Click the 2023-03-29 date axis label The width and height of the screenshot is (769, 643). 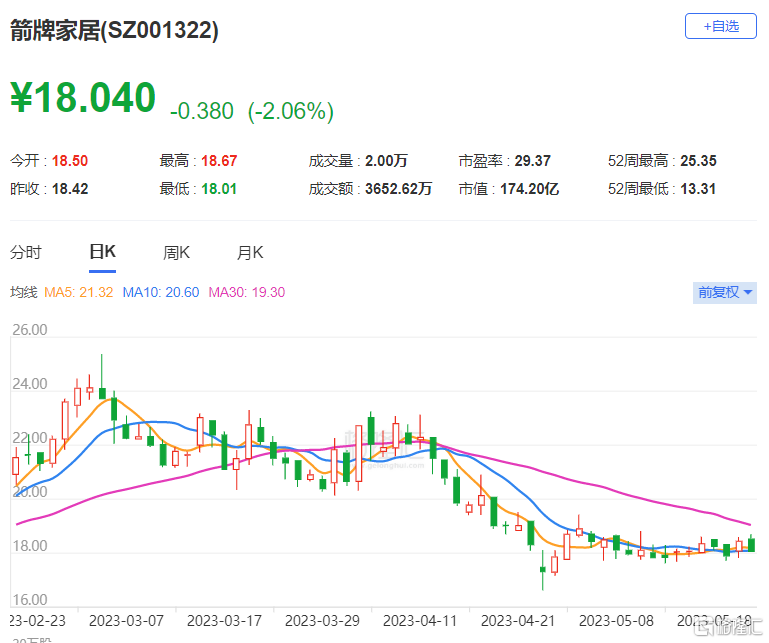pyautogui.click(x=322, y=621)
